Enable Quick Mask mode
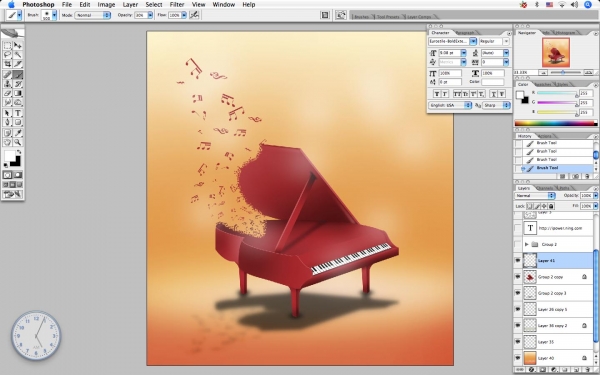Screen dimensions: 600x375 click(18, 175)
